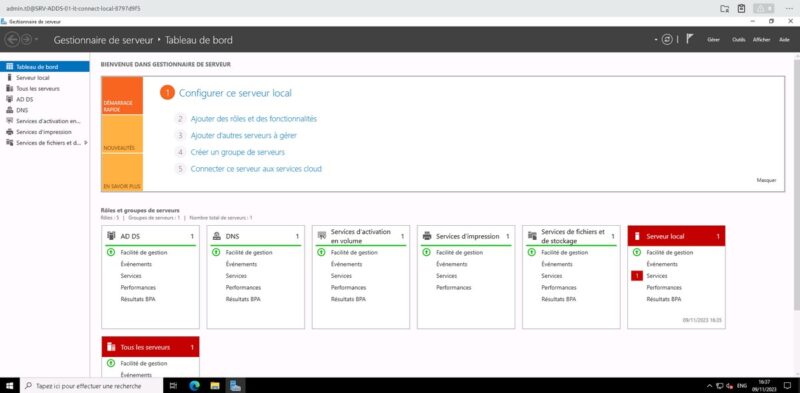
Task: Open Task View on taskbar
Action: coord(173,385)
